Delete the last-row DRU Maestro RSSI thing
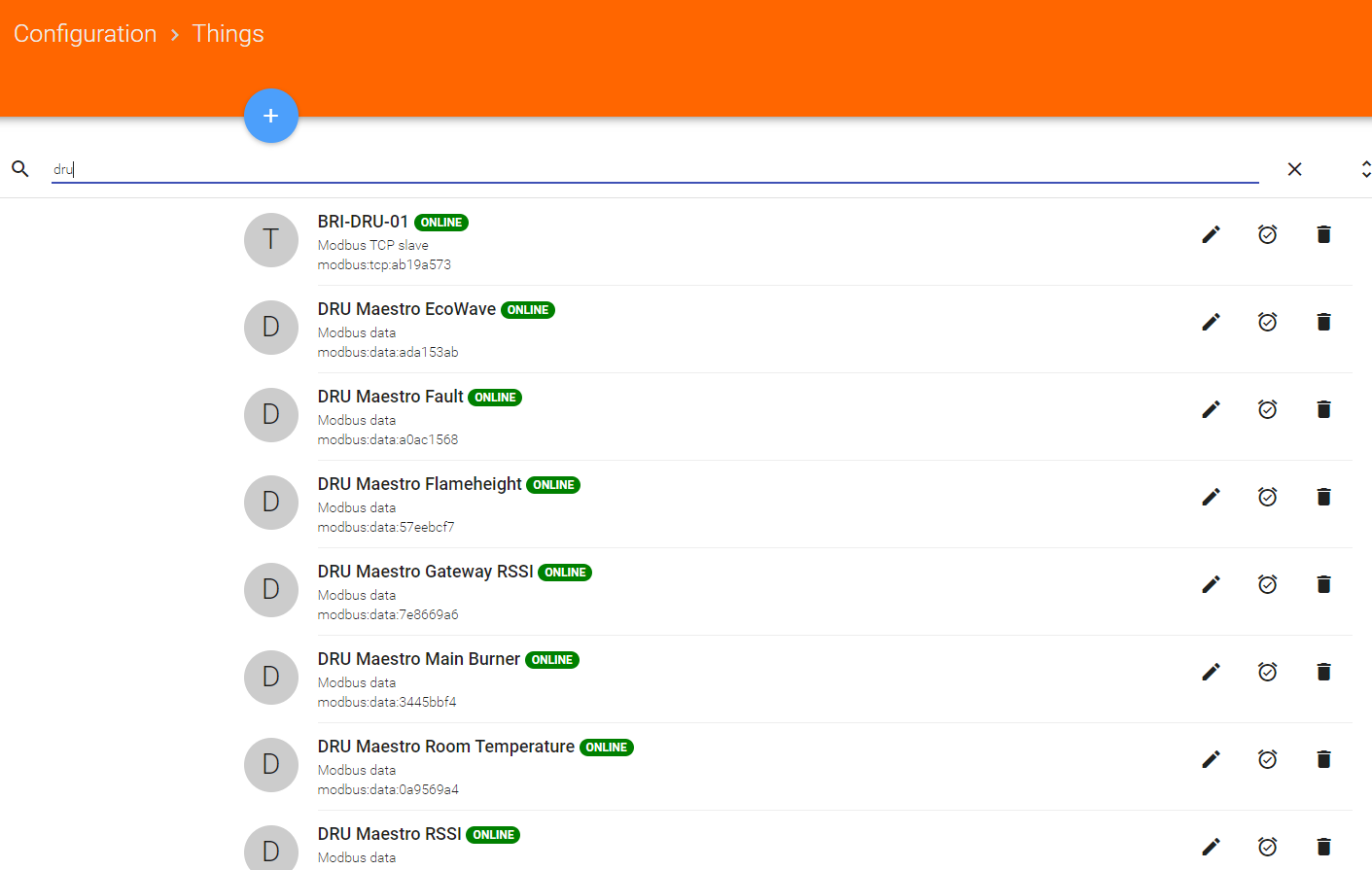This screenshot has width=1372, height=870. click(x=1323, y=847)
